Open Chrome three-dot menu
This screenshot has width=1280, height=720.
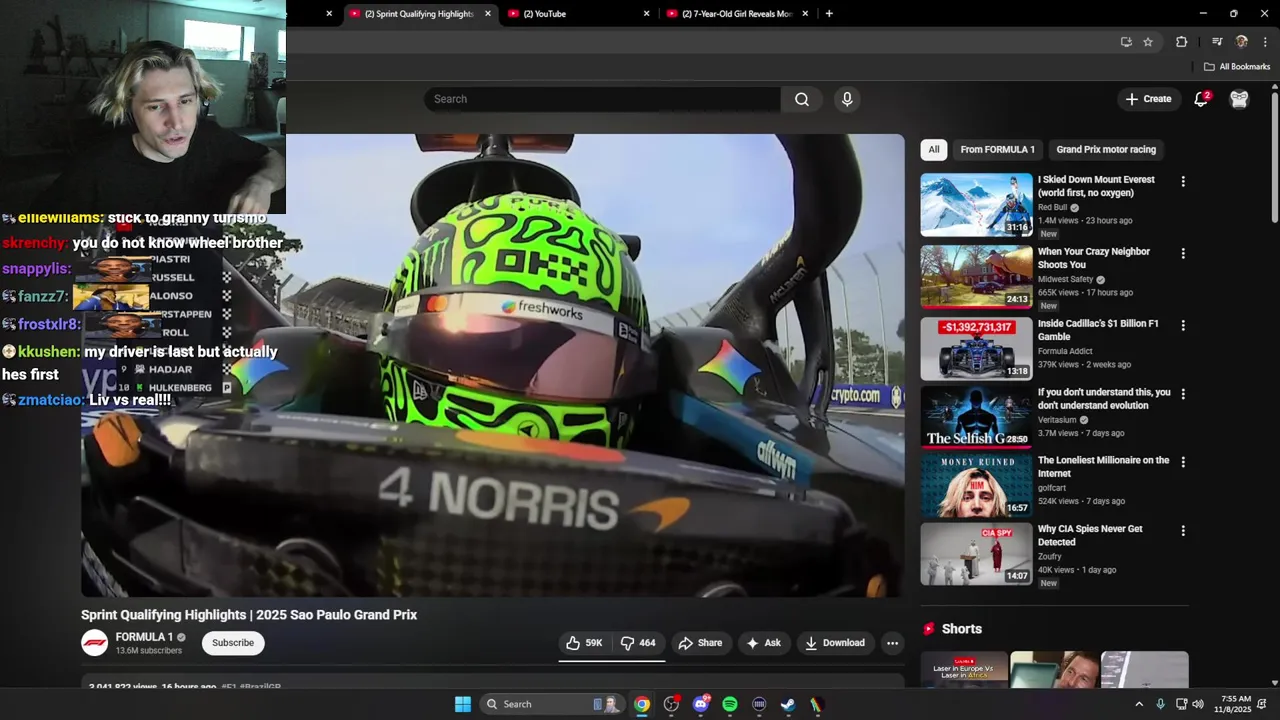[x=1265, y=42]
